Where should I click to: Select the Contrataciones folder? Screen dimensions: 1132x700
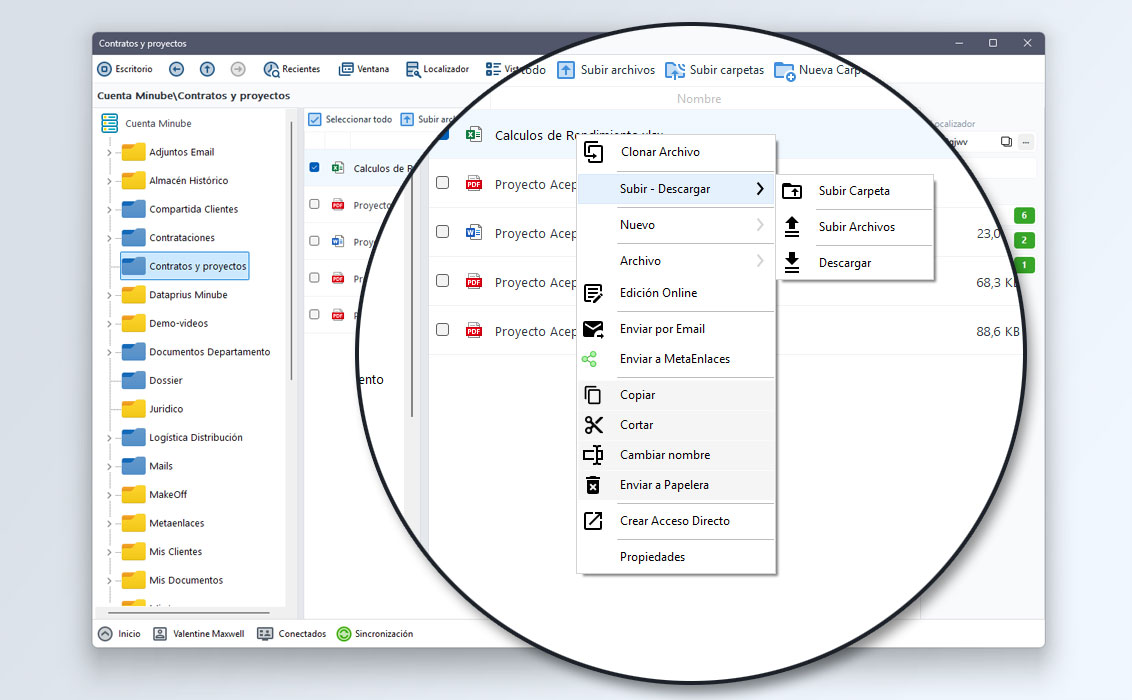click(168, 237)
